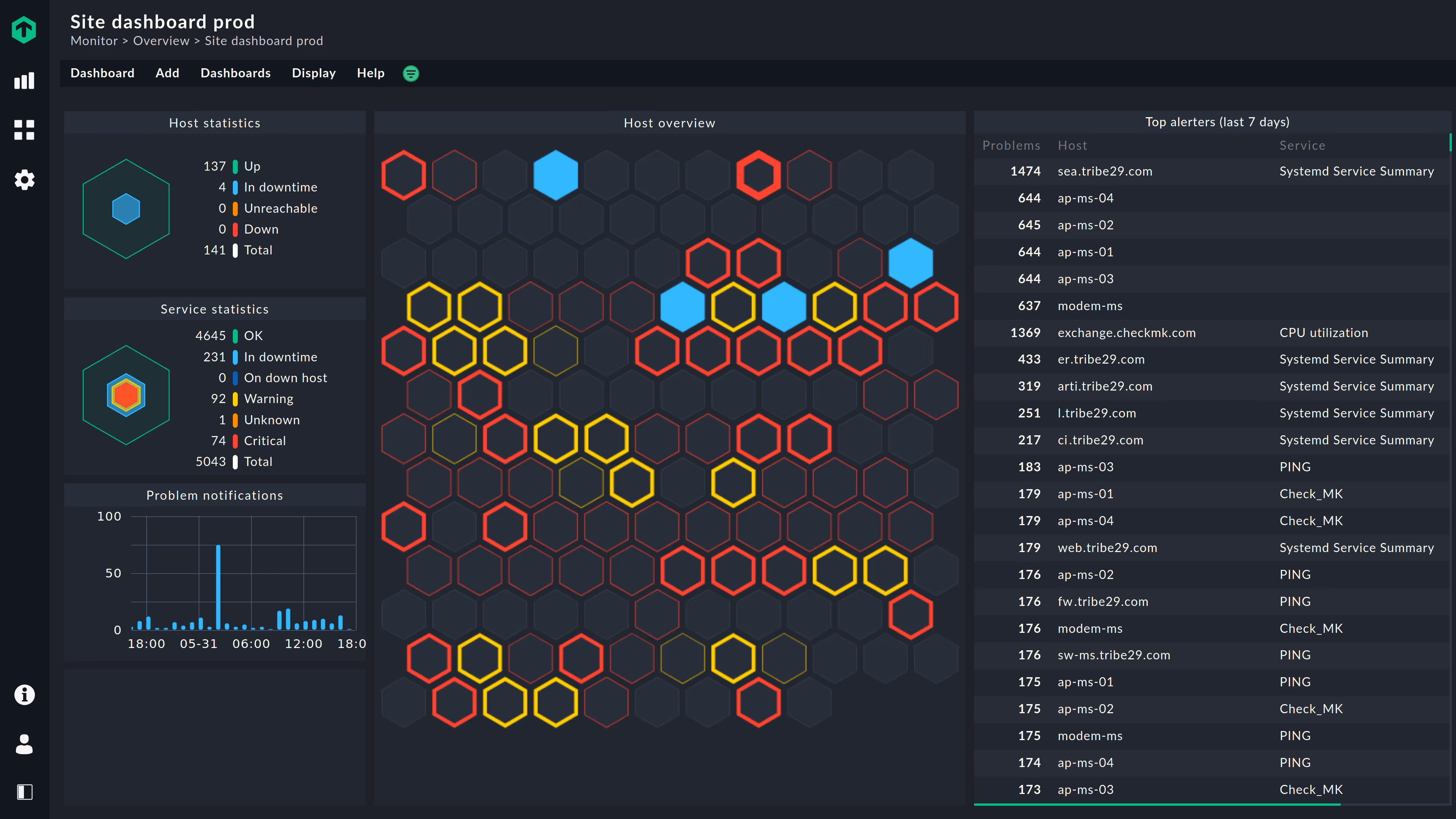Click the Checkmk logo icon
1456x819 pixels.
pos(24,30)
